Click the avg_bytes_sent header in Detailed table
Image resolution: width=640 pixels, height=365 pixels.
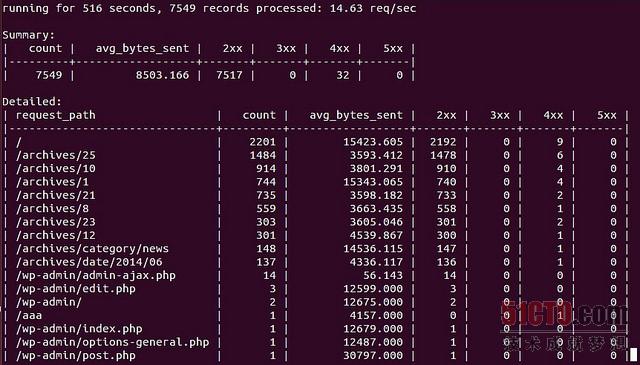[x=356, y=116]
